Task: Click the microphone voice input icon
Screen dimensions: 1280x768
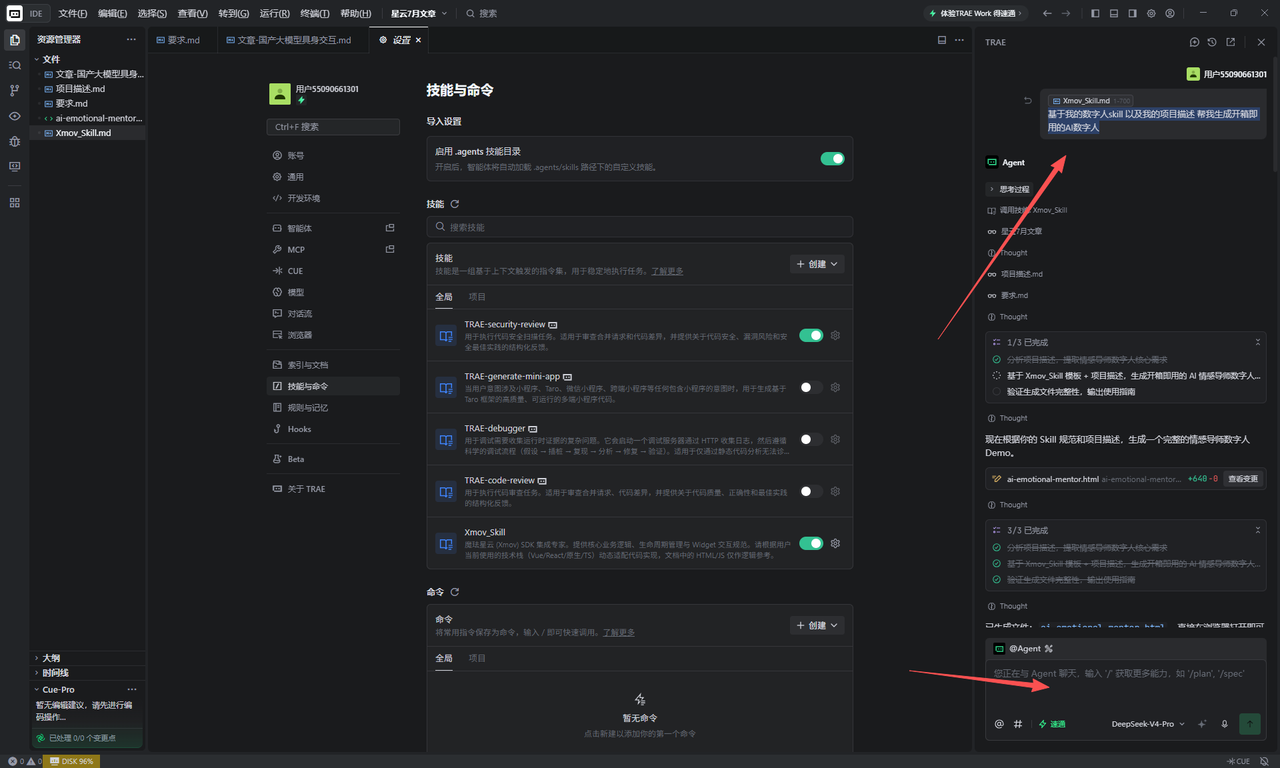Action: point(1224,724)
